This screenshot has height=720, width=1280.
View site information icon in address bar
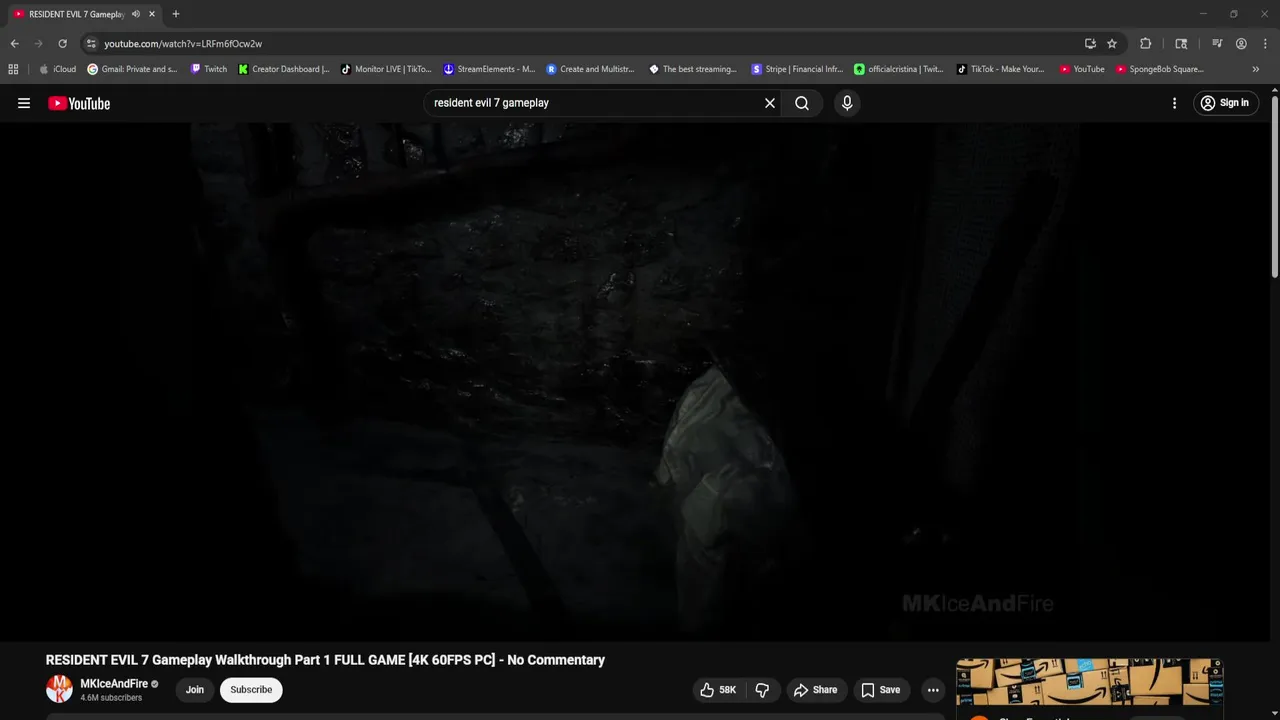pos(91,44)
